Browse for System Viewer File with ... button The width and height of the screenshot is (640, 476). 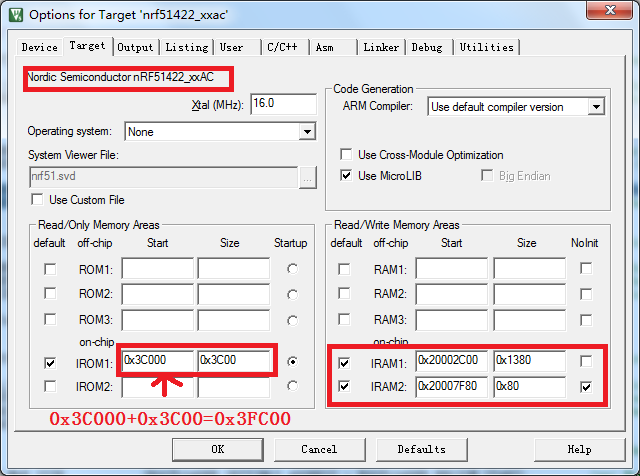(x=308, y=178)
